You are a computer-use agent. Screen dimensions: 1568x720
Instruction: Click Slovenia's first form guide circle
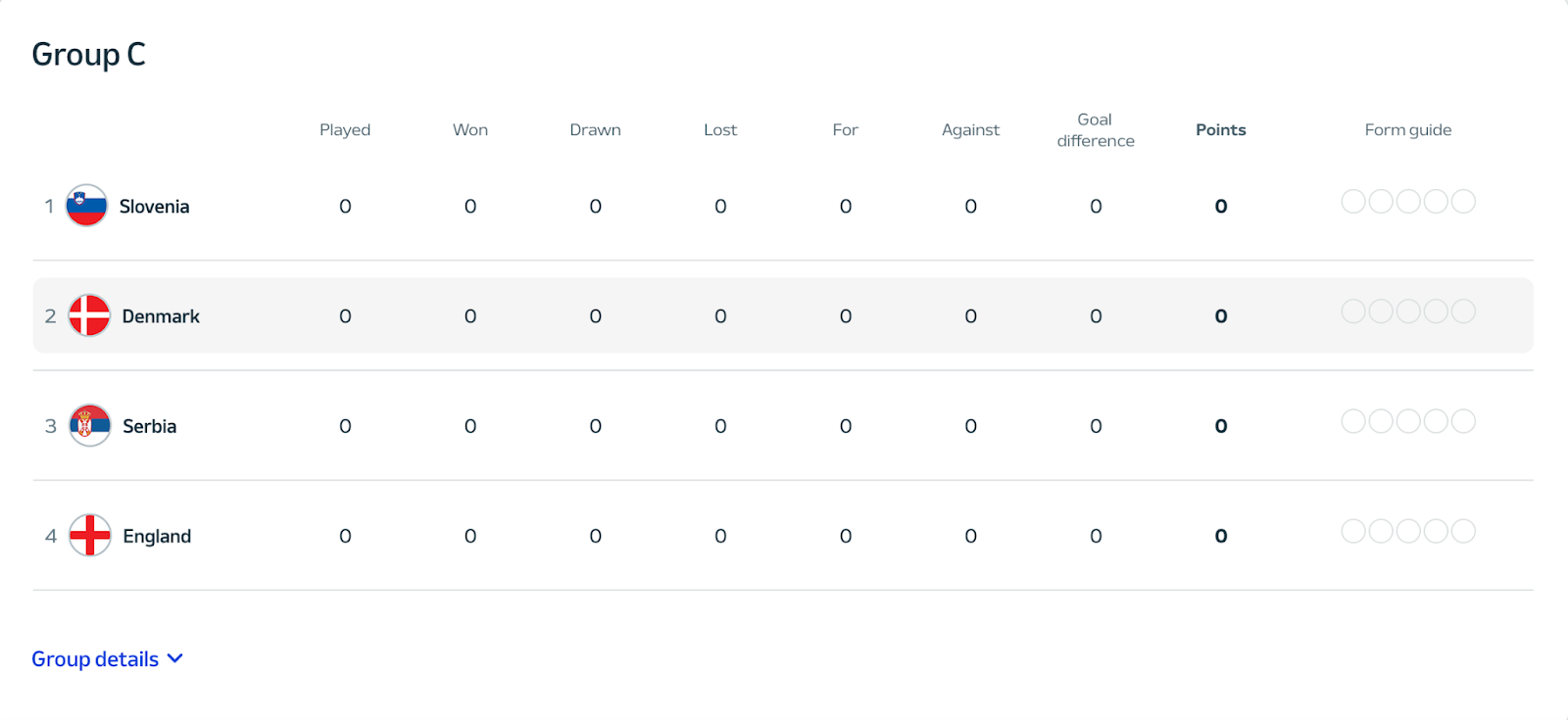1353,202
